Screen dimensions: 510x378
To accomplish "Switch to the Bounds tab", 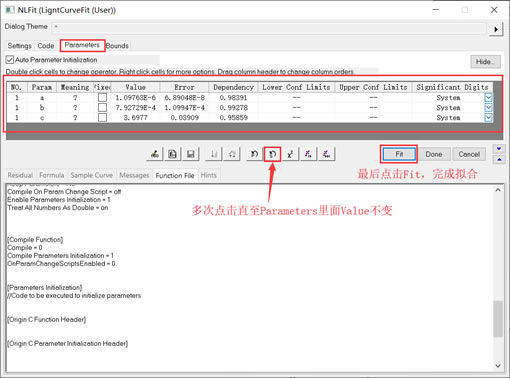I will pyautogui.click(x=117, y=46).
